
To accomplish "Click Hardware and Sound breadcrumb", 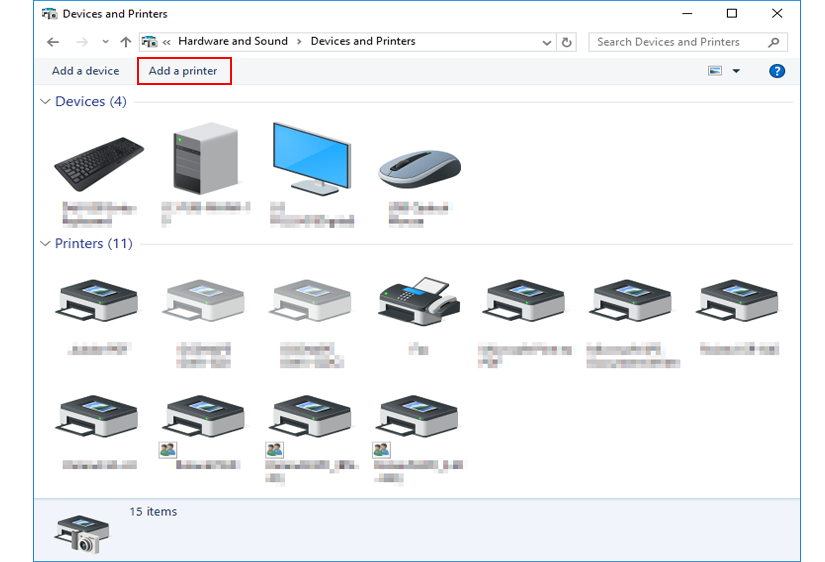I will point(233,41).
